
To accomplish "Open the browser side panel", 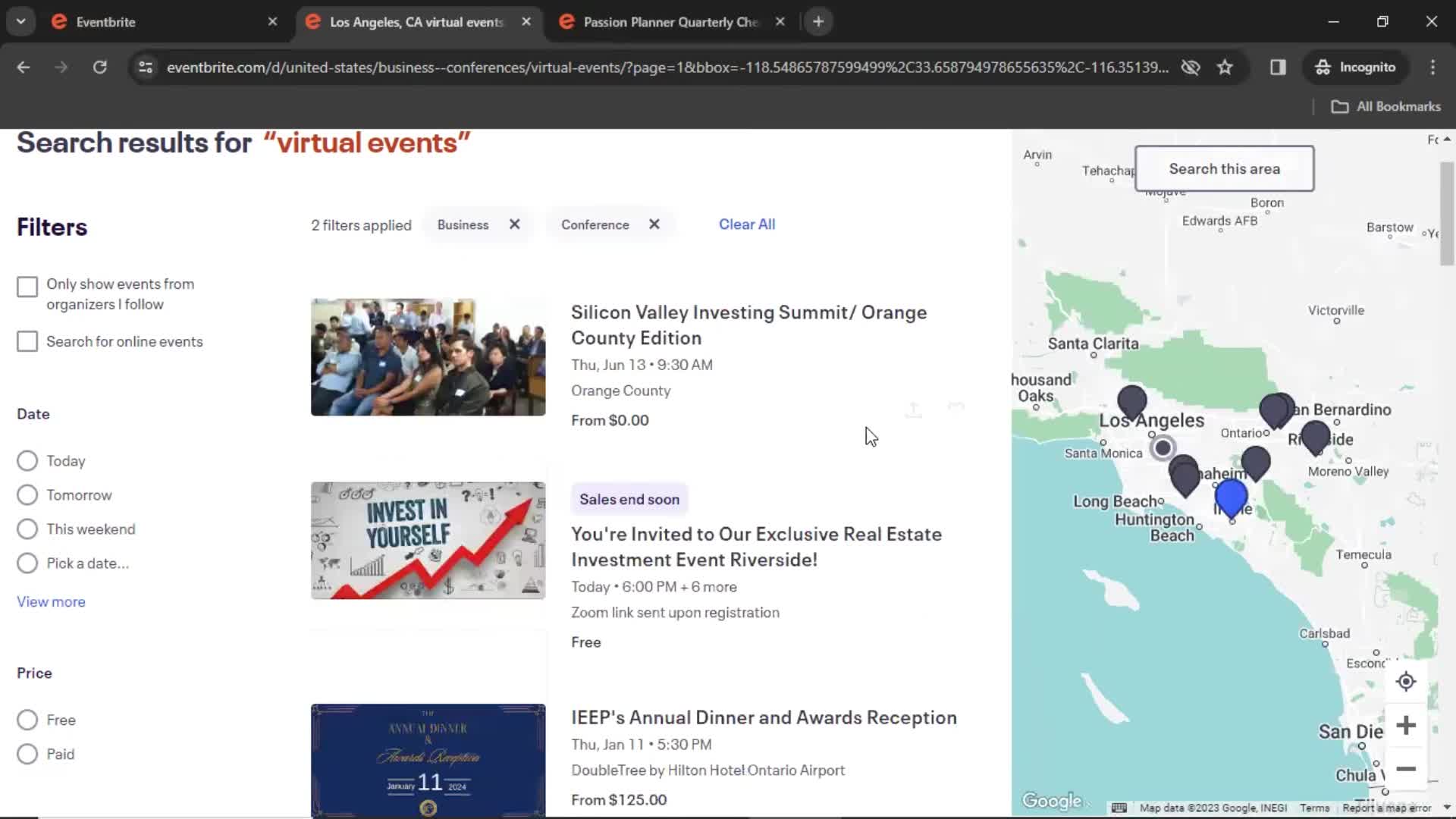I will (x=1278, y=67).
